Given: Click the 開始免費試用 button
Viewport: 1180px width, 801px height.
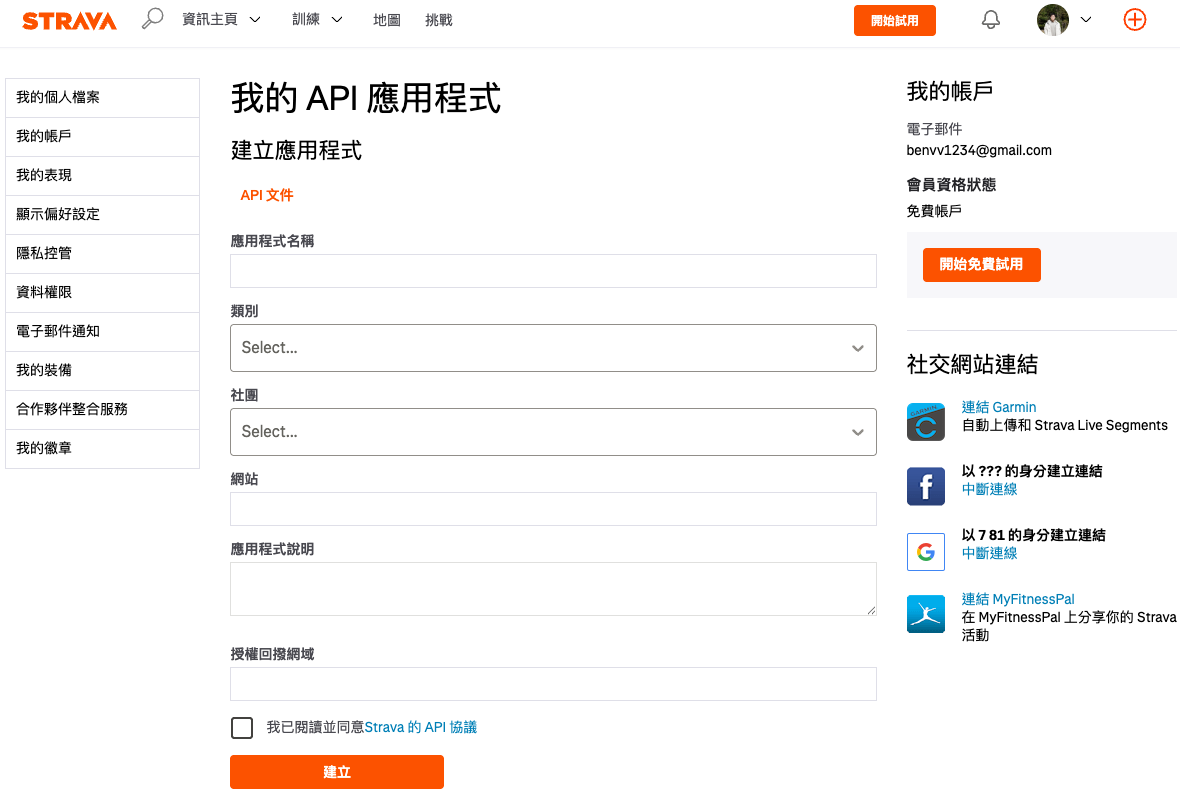Looking at the screenshot, I should (981, 265).
